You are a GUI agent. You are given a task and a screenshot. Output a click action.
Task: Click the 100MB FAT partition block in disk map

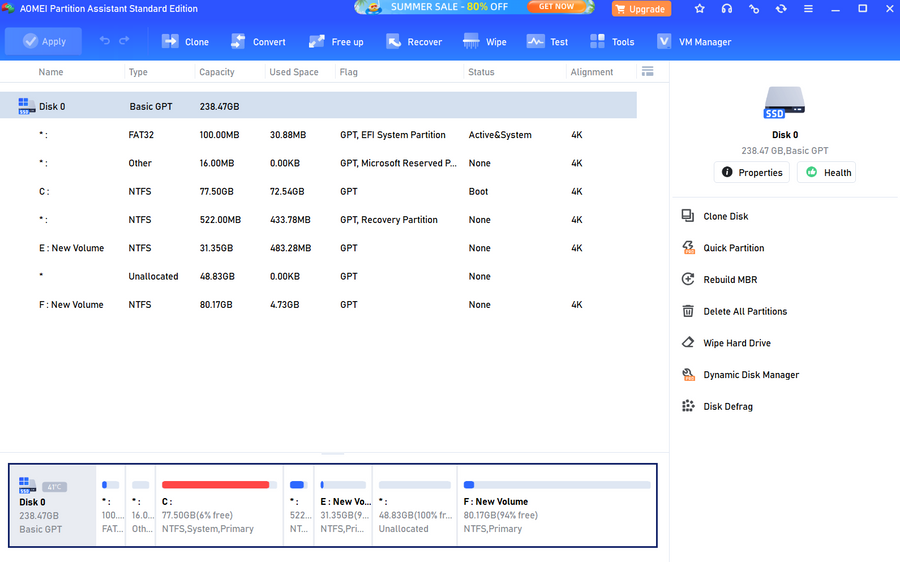(x=111, y=505)
